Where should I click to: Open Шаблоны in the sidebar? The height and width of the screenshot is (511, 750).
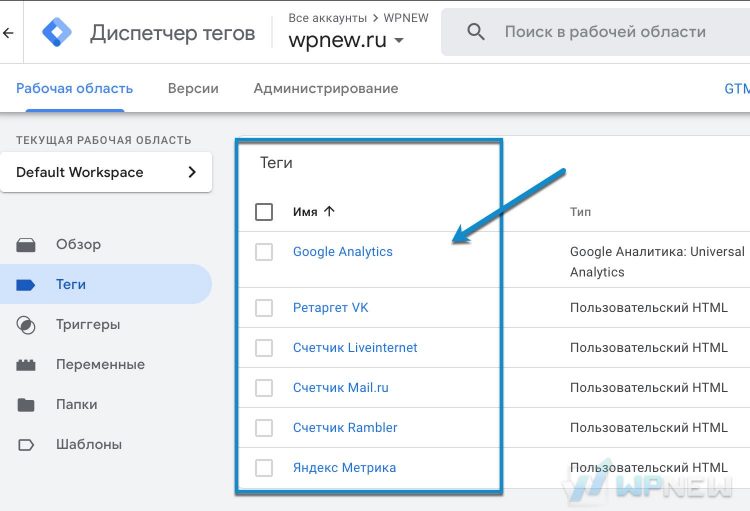click(89, 444)
